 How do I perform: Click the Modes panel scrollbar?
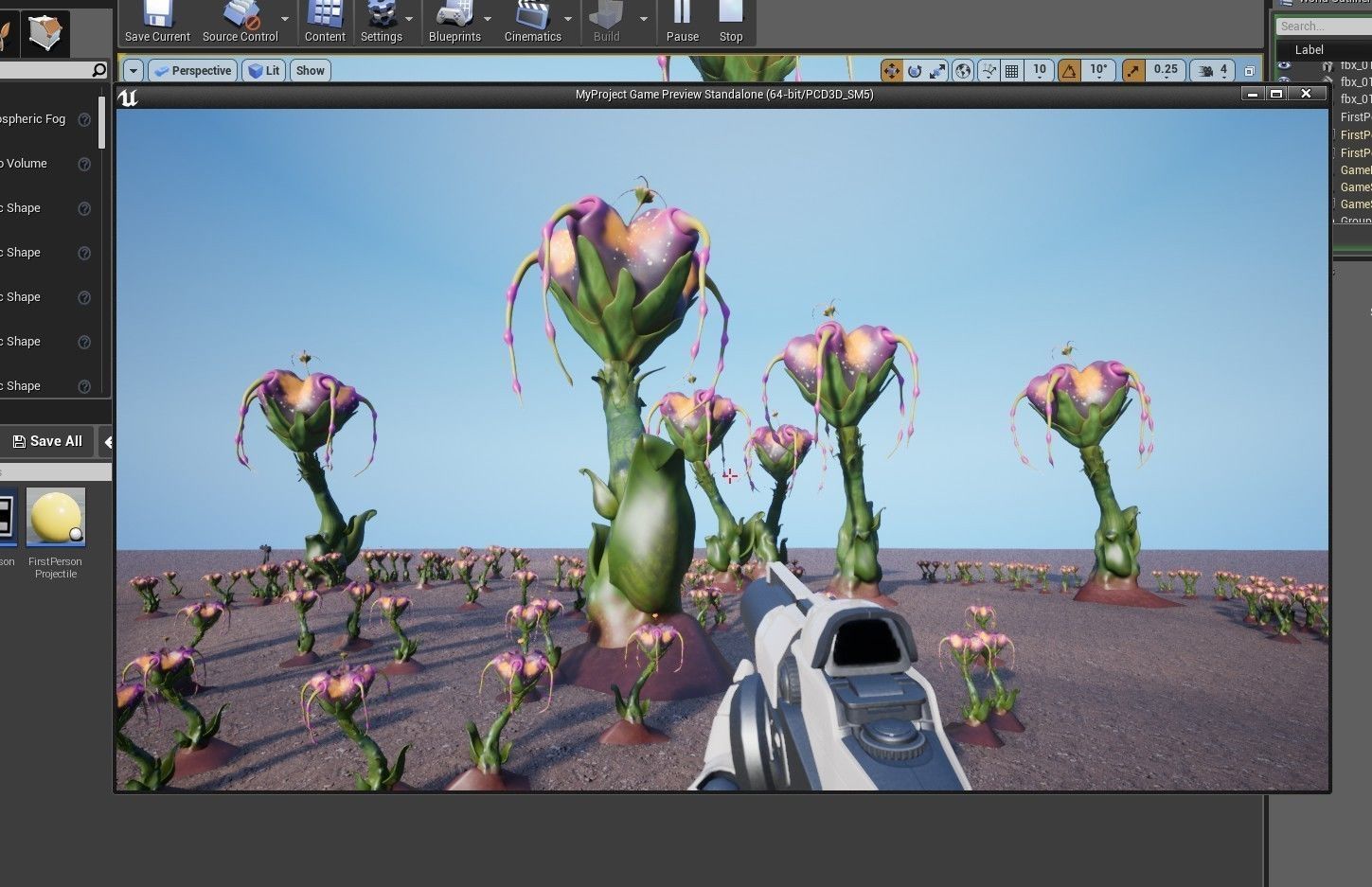coord(102,121)
